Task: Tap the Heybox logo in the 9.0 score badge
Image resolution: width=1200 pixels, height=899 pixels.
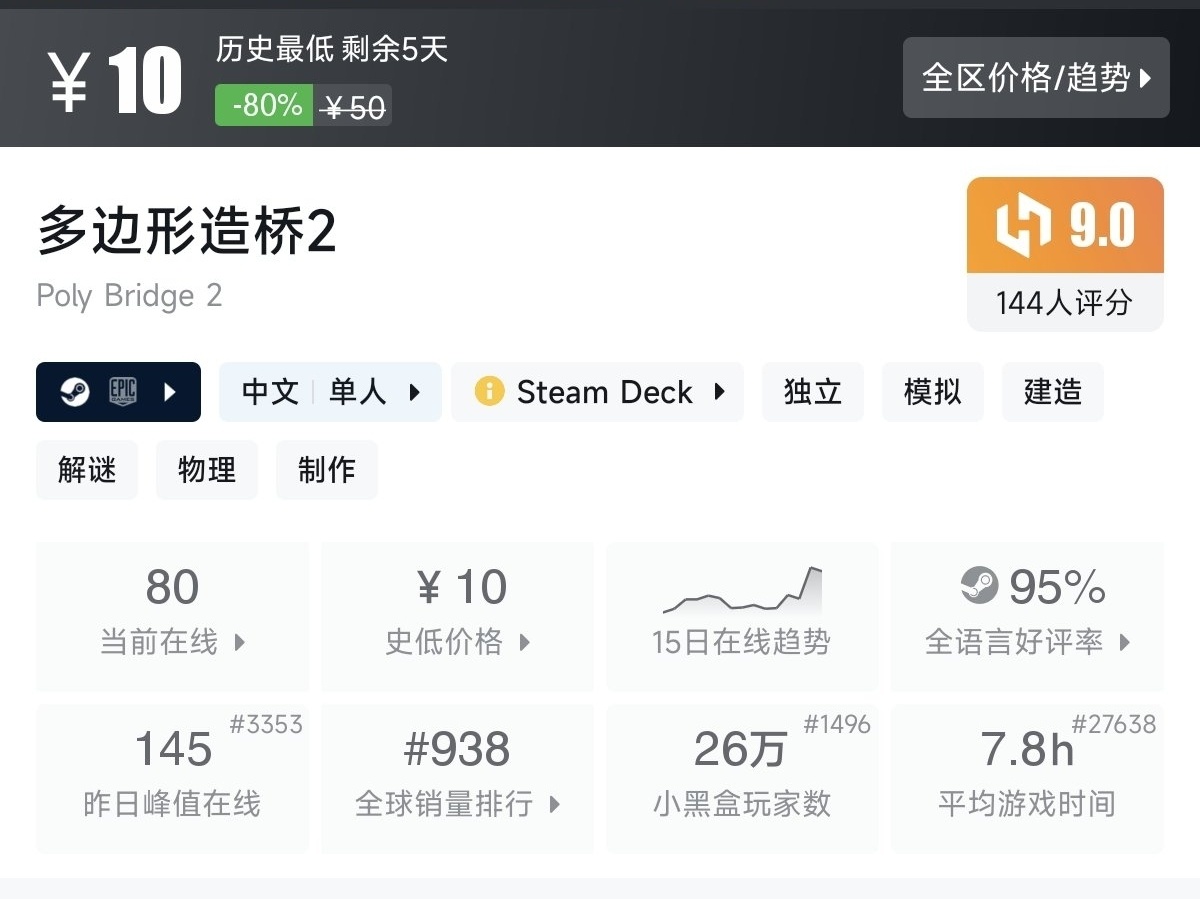Action: [x=1024, y=225]
